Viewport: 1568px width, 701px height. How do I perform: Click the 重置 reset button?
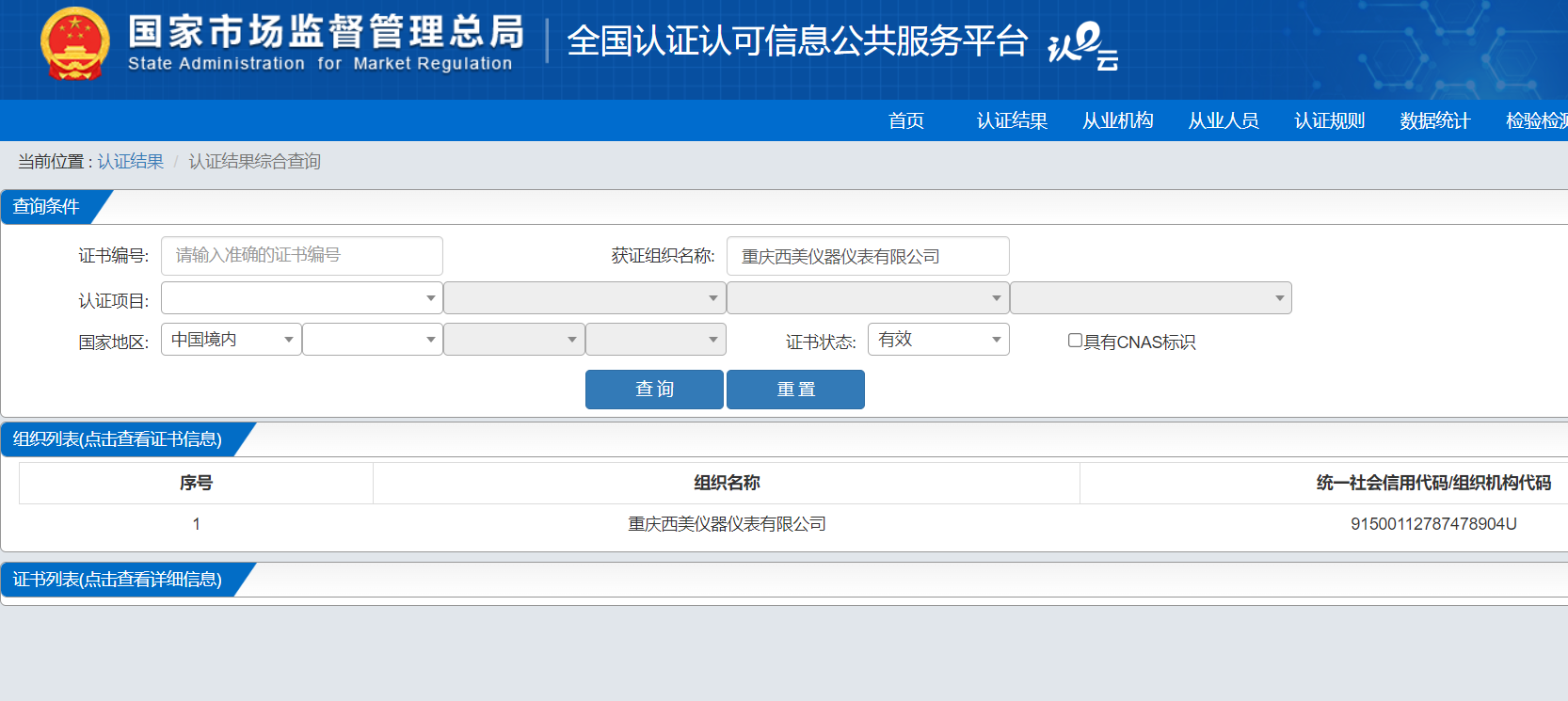(795, 390)
